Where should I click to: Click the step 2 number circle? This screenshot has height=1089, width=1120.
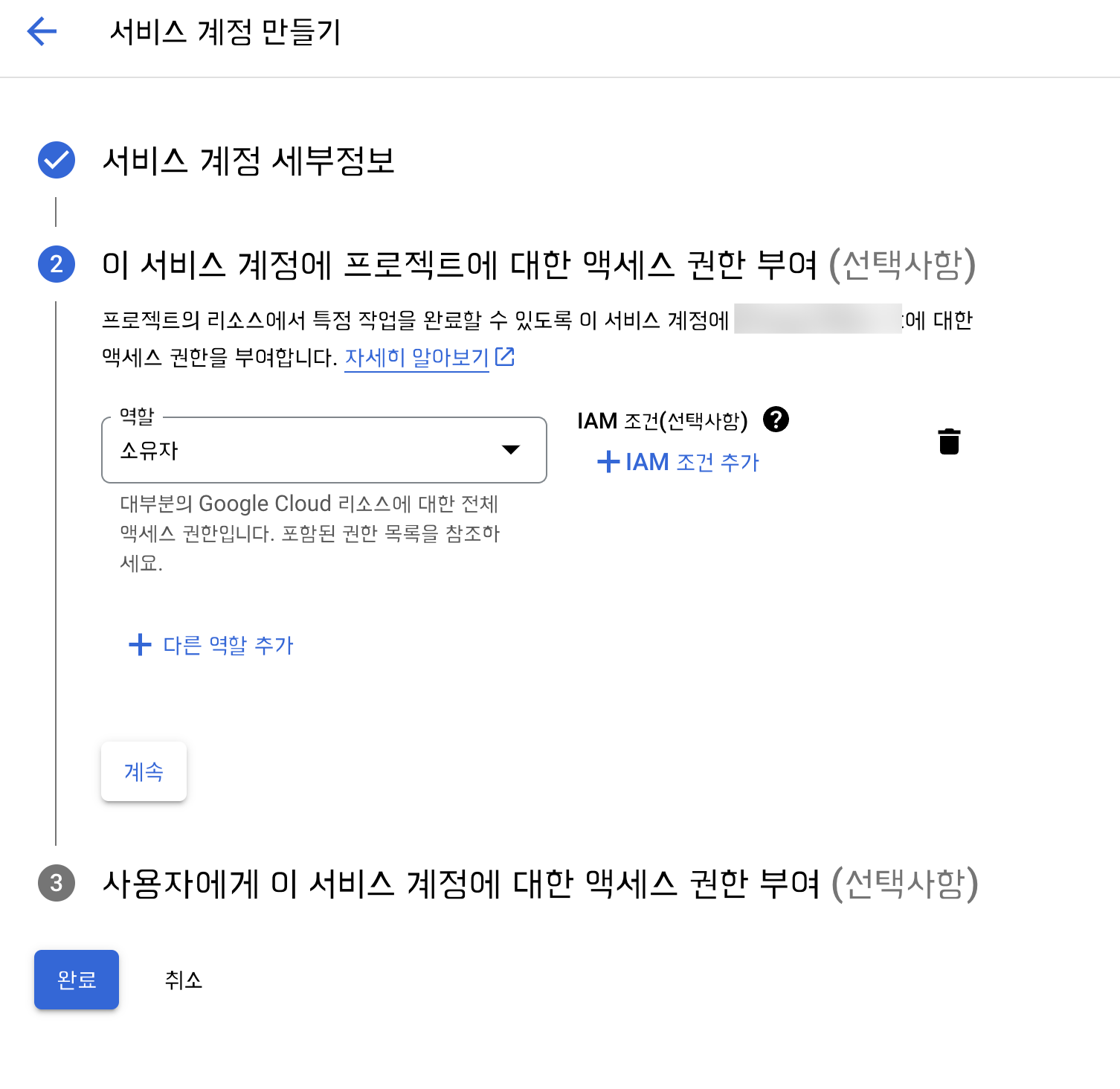coord(57,264)
